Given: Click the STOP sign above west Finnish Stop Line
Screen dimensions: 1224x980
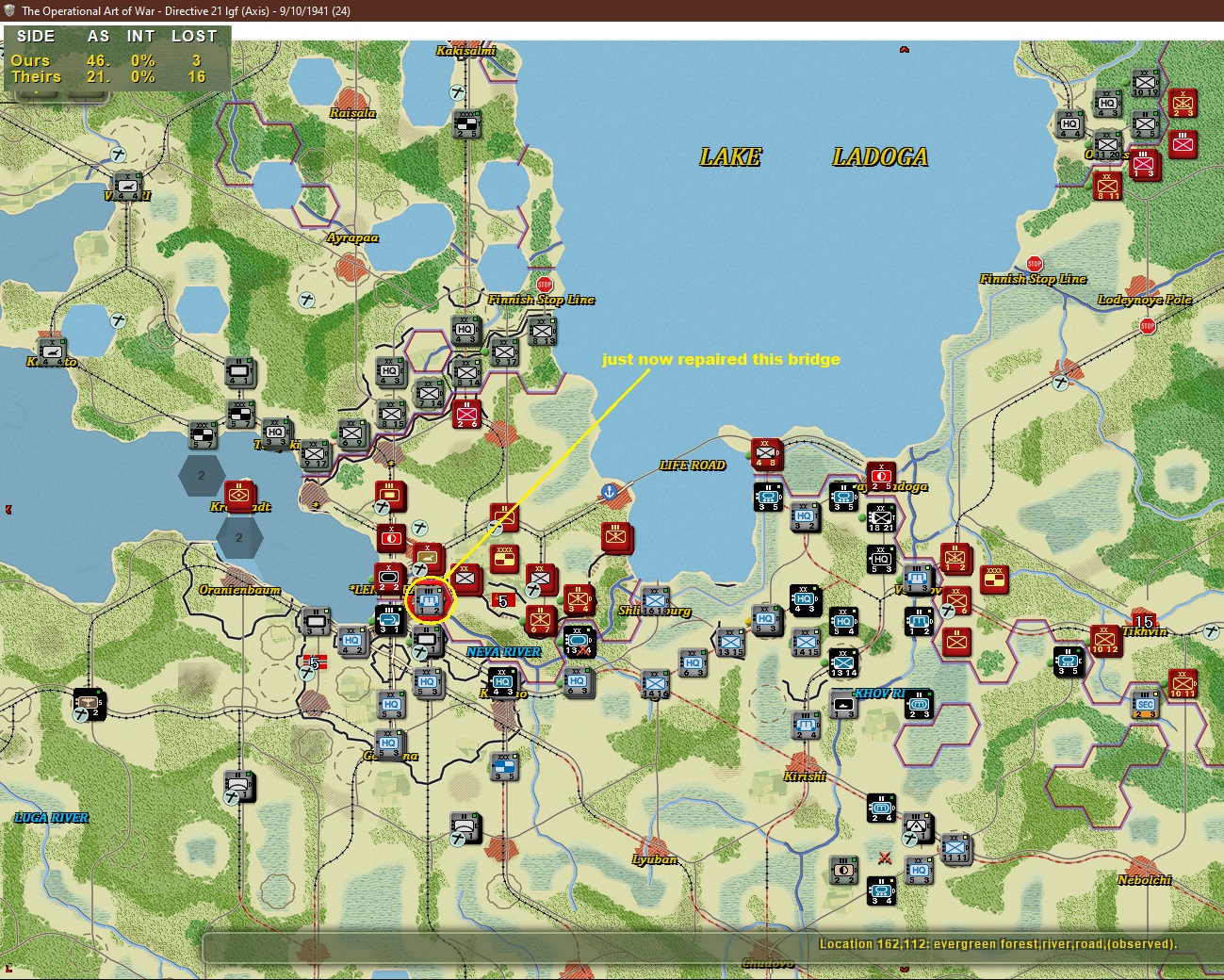Looking at the screenshot, I should (545, 285).
